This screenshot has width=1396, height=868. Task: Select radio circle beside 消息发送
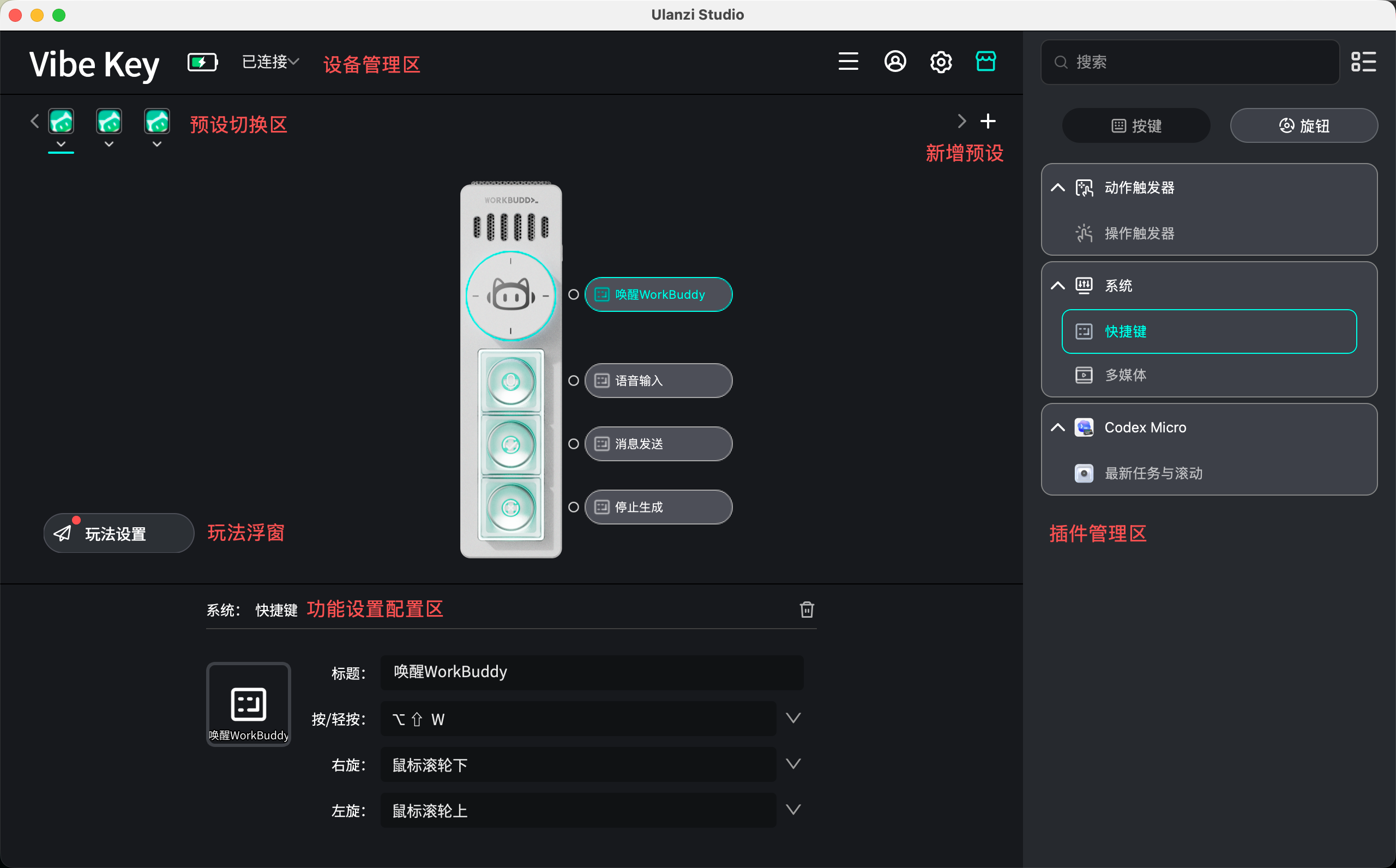click(574, 444)
